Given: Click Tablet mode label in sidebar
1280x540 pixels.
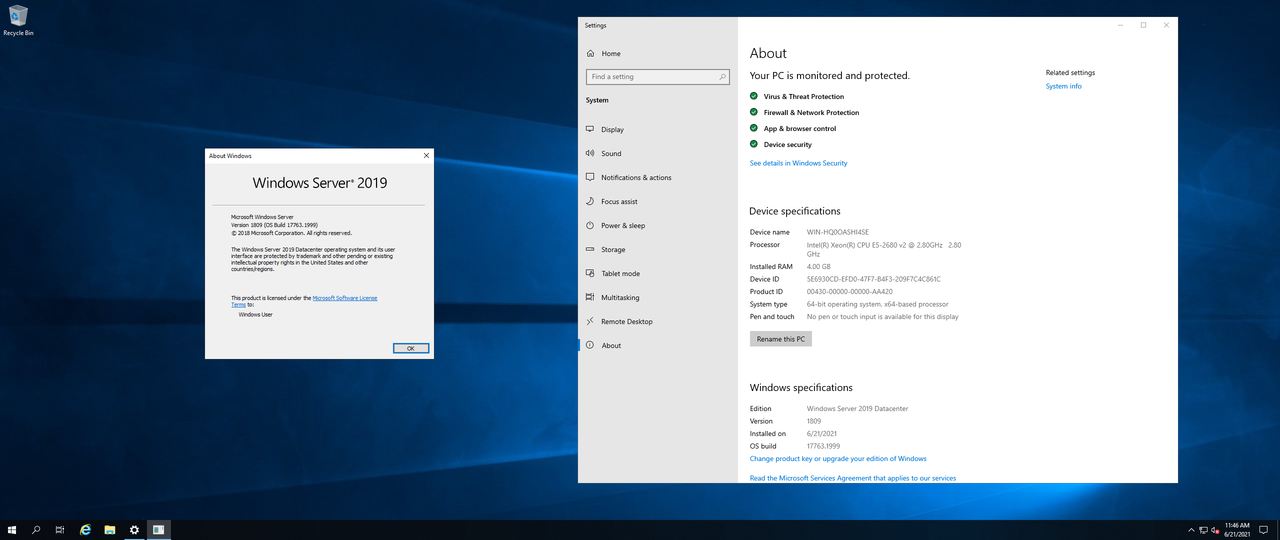Looking at the screenshot, I should (620, 273).
